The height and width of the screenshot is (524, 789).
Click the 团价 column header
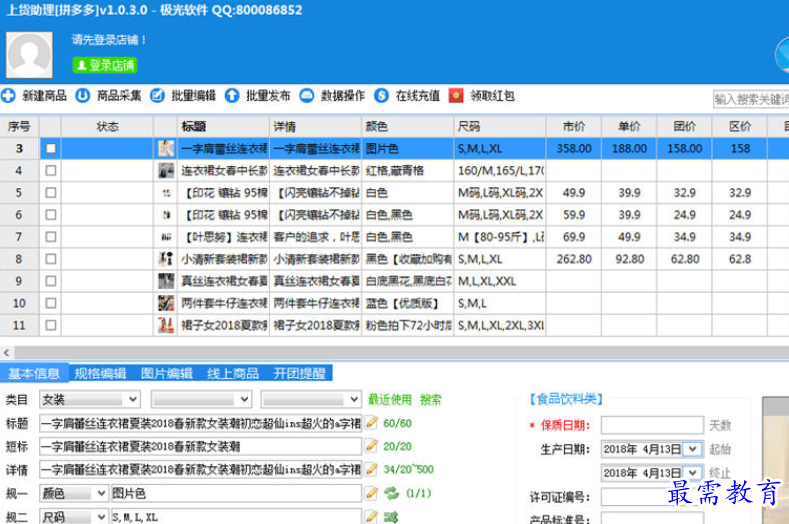click(x=684, y=126)
